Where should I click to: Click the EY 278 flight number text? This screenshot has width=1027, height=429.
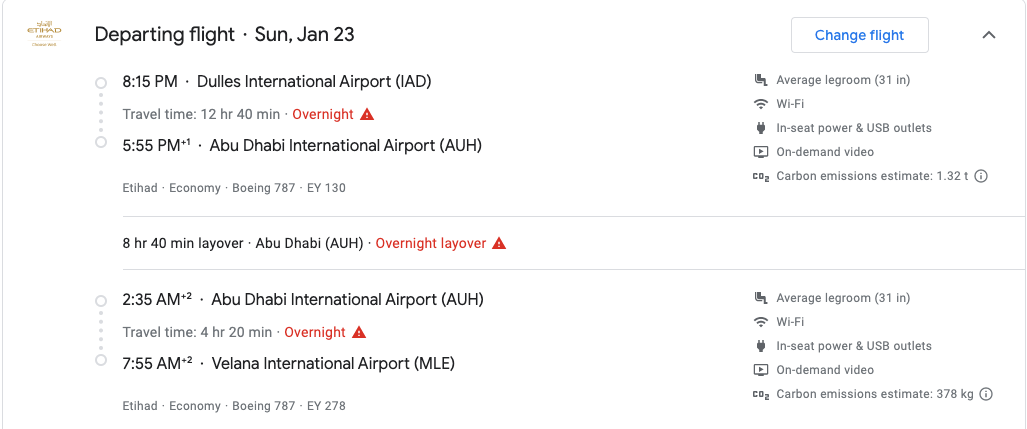(x=326, y=406)
